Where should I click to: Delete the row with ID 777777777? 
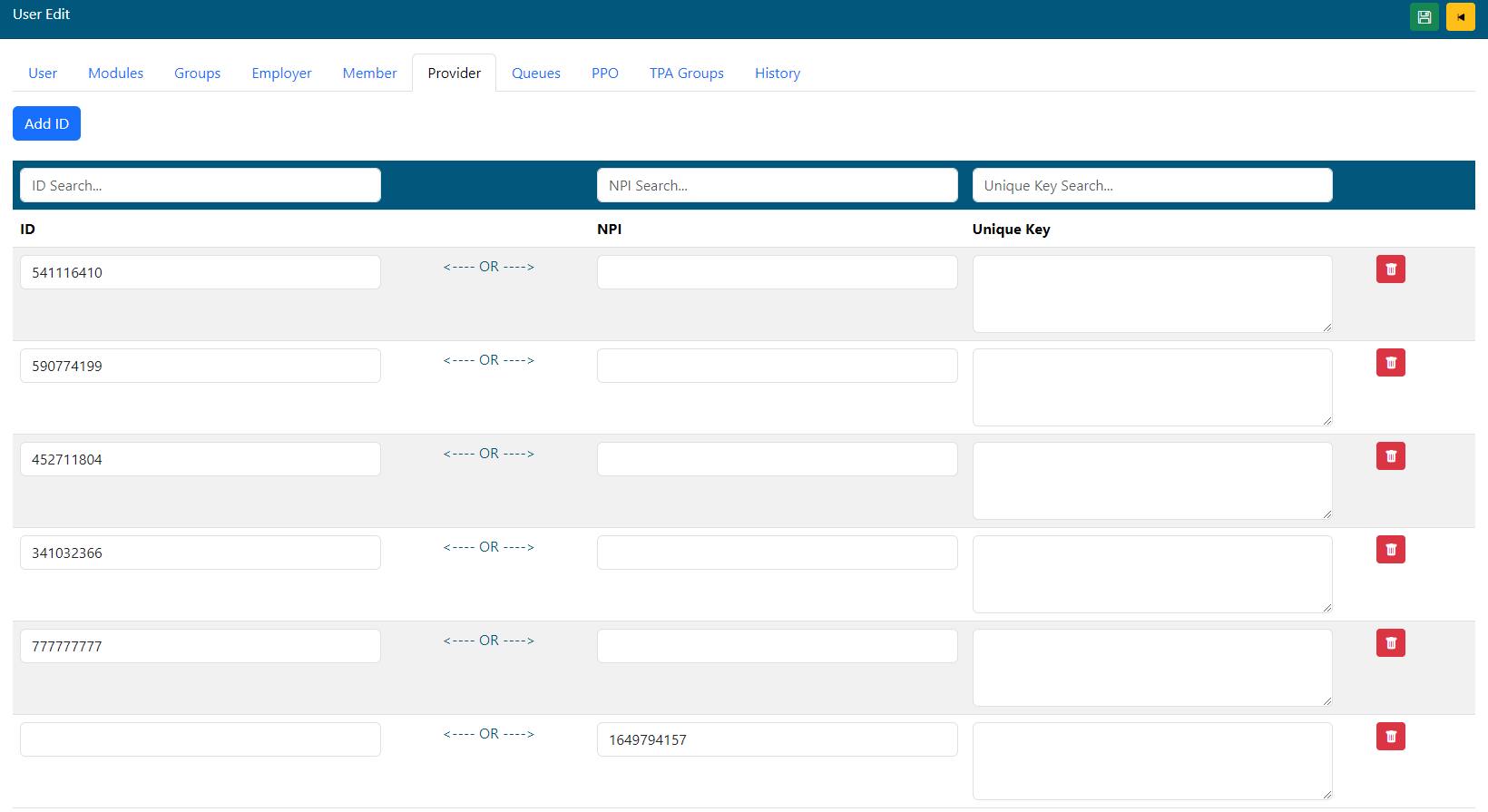1390,643
